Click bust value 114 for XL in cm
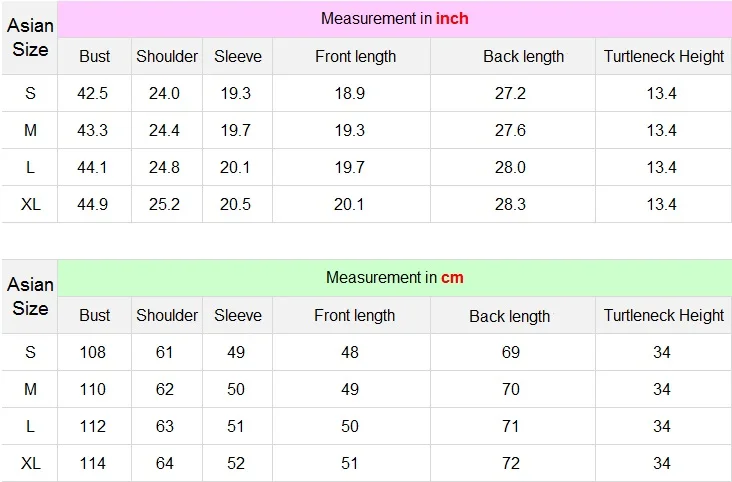Viewport: 732px width, 482px height. point(92,463)
